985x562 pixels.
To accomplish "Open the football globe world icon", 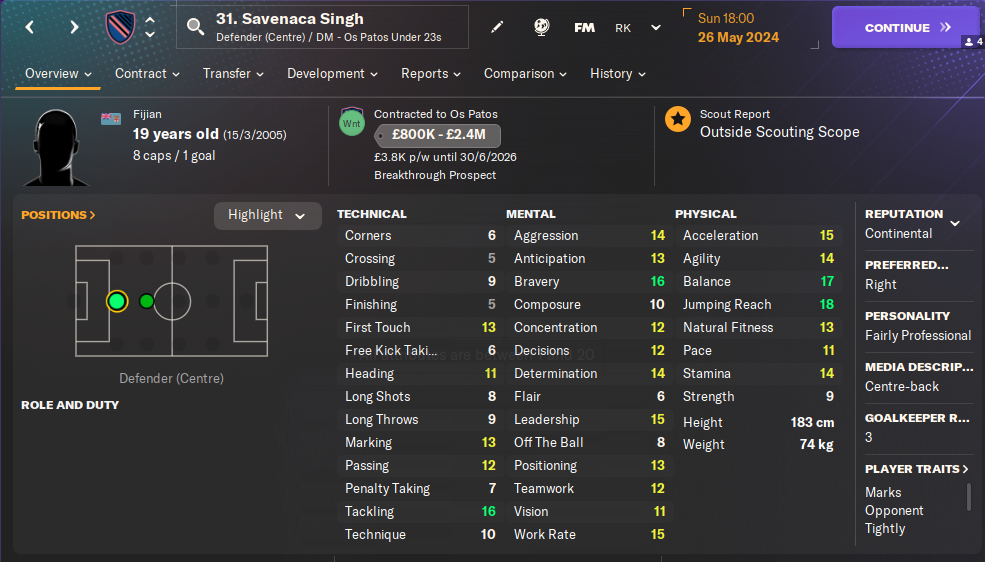I will [541, 27].
